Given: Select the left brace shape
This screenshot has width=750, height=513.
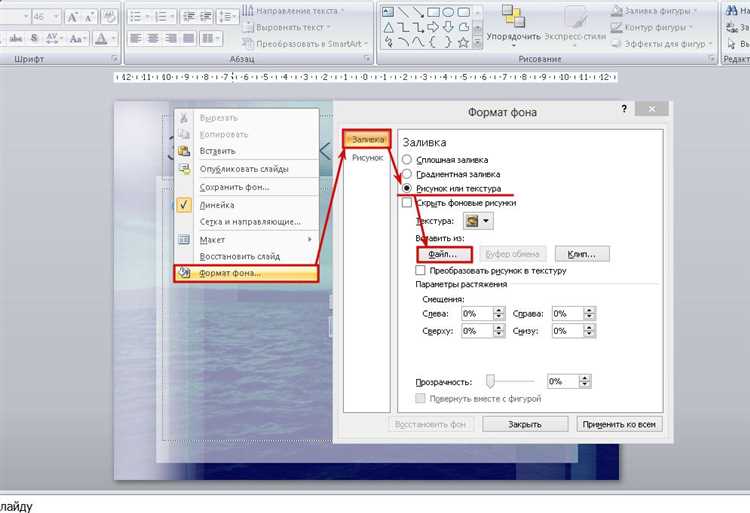Looking at the screenshot, I should (x=433, y=43).
